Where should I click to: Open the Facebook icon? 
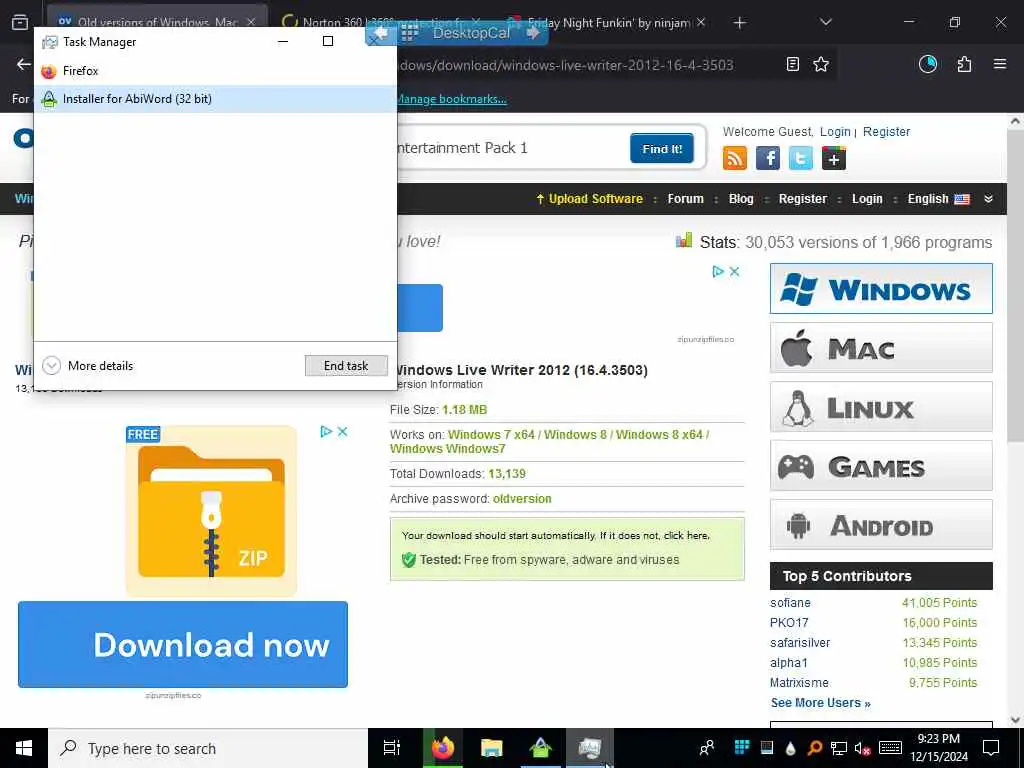pyautogui.click(x=768, y=158)
